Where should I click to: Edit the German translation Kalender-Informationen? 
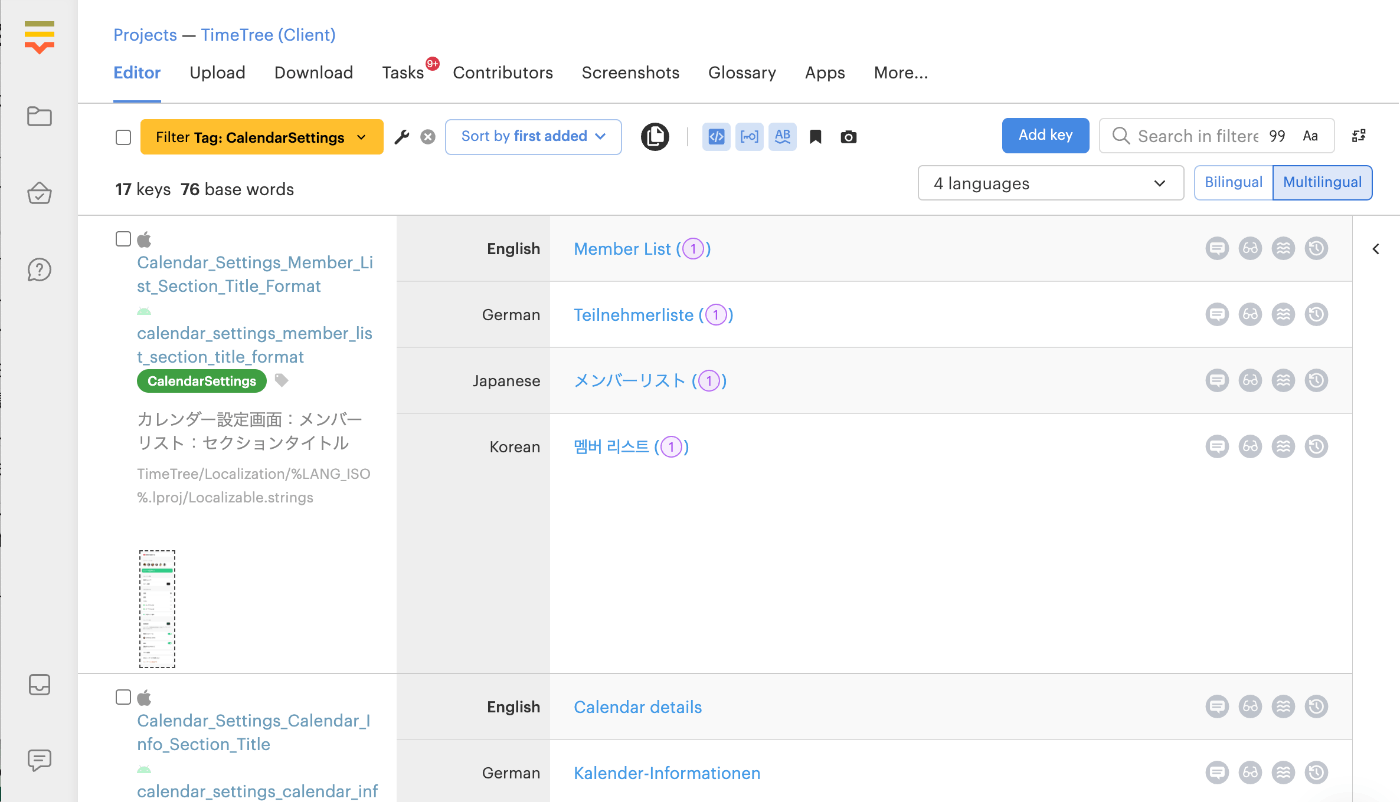(x=667, y=773)
